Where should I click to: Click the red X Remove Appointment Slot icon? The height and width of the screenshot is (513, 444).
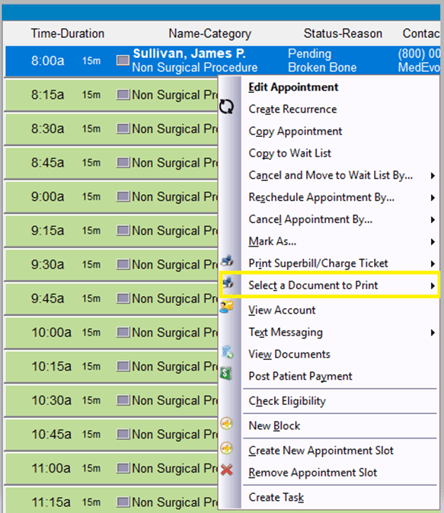[x=227, y=470]
